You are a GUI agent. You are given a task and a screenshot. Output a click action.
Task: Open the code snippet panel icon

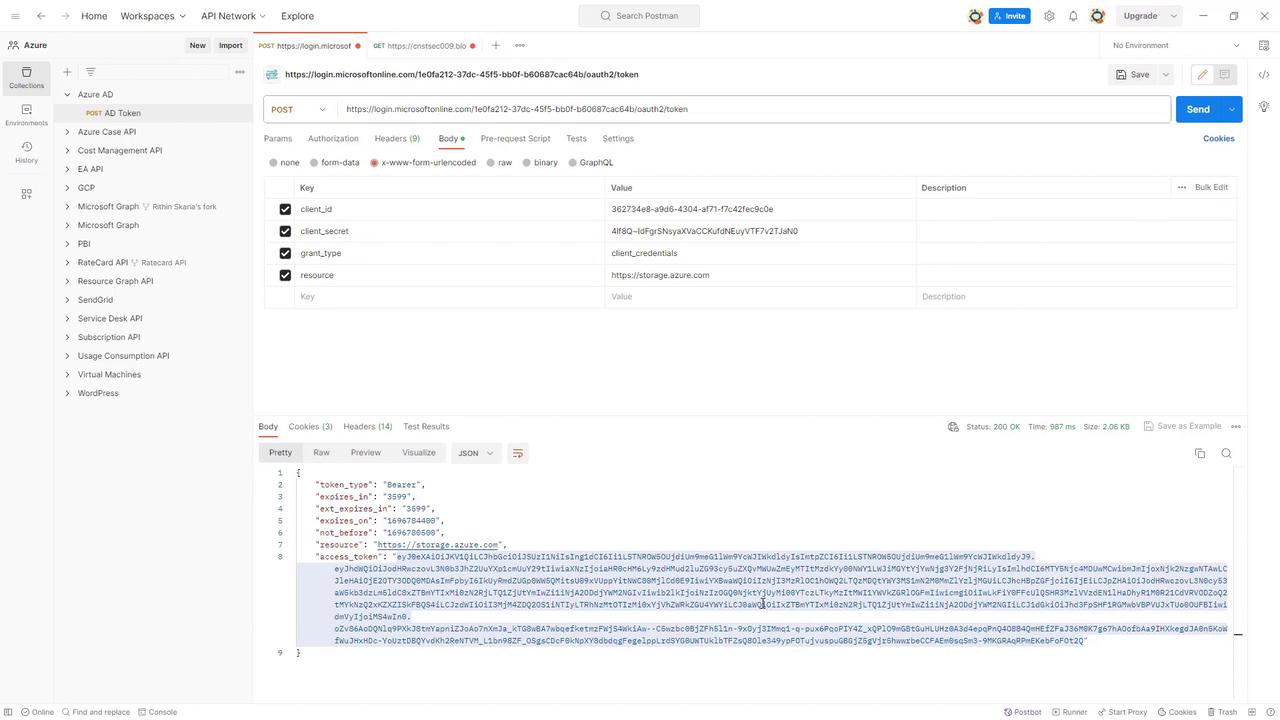(x=1264, y=75)
